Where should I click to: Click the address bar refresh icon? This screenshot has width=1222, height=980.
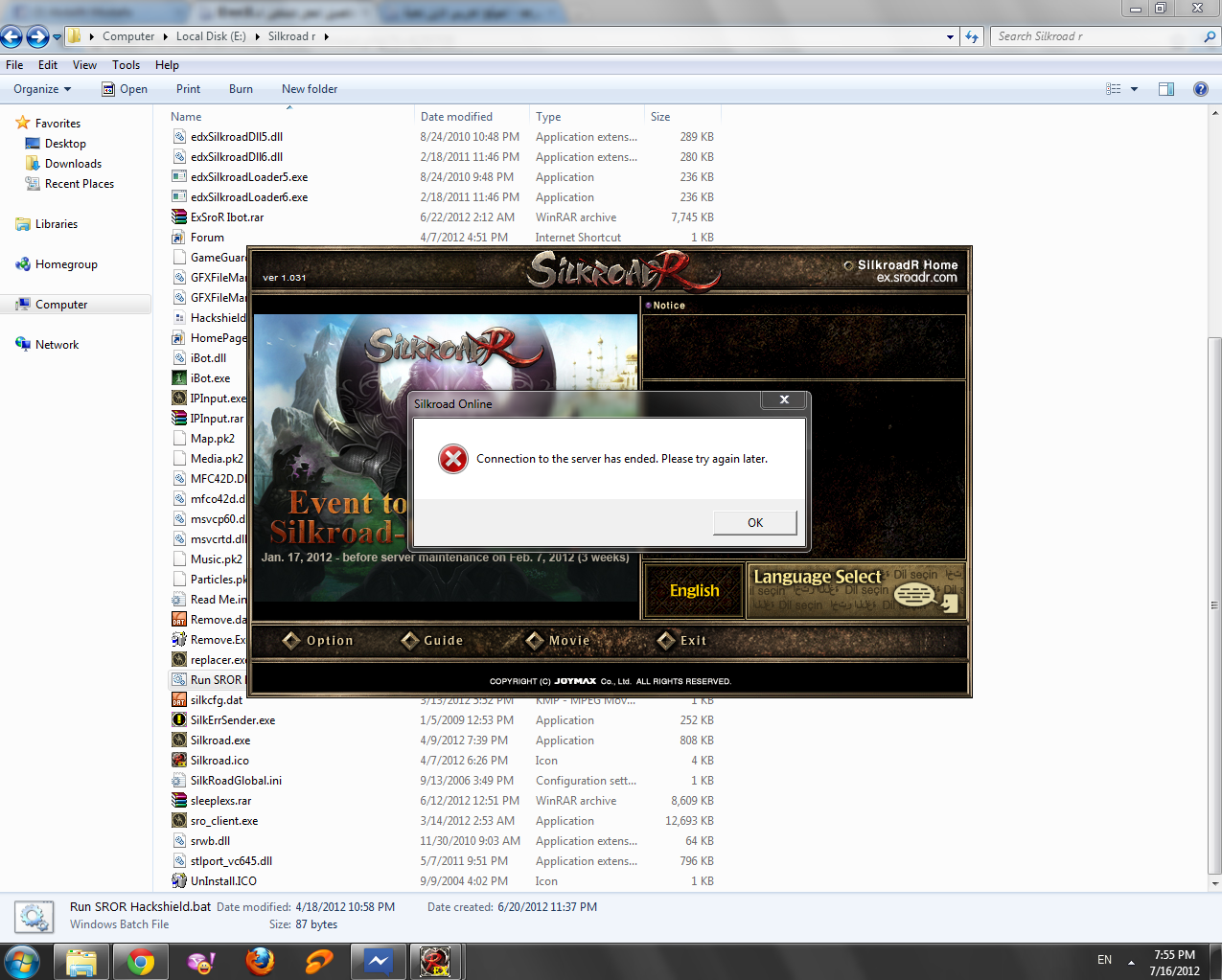pyautogui.click(x=972, y=36)
